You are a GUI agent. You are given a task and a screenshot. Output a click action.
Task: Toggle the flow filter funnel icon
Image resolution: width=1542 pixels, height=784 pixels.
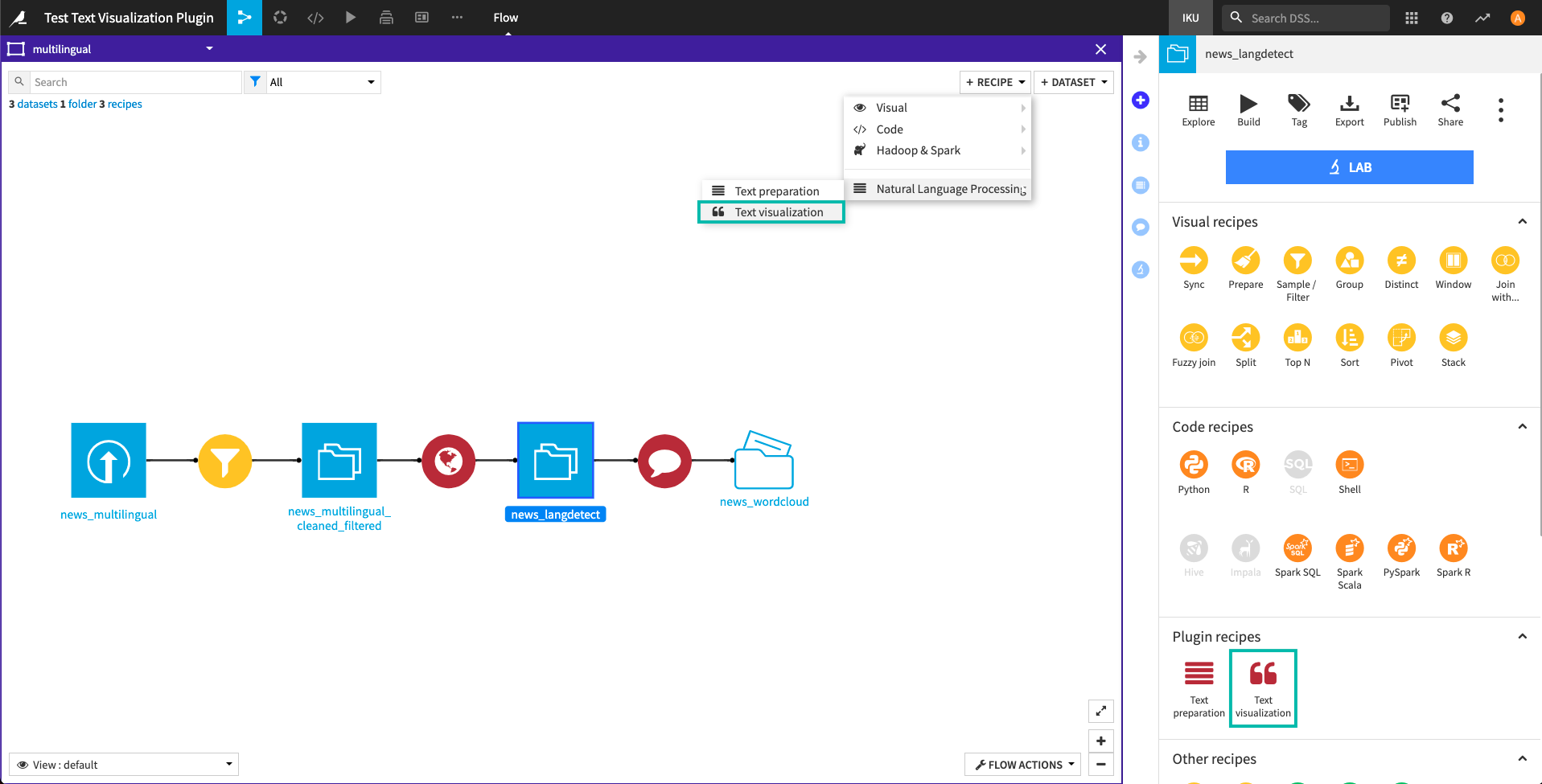point(255,81)
